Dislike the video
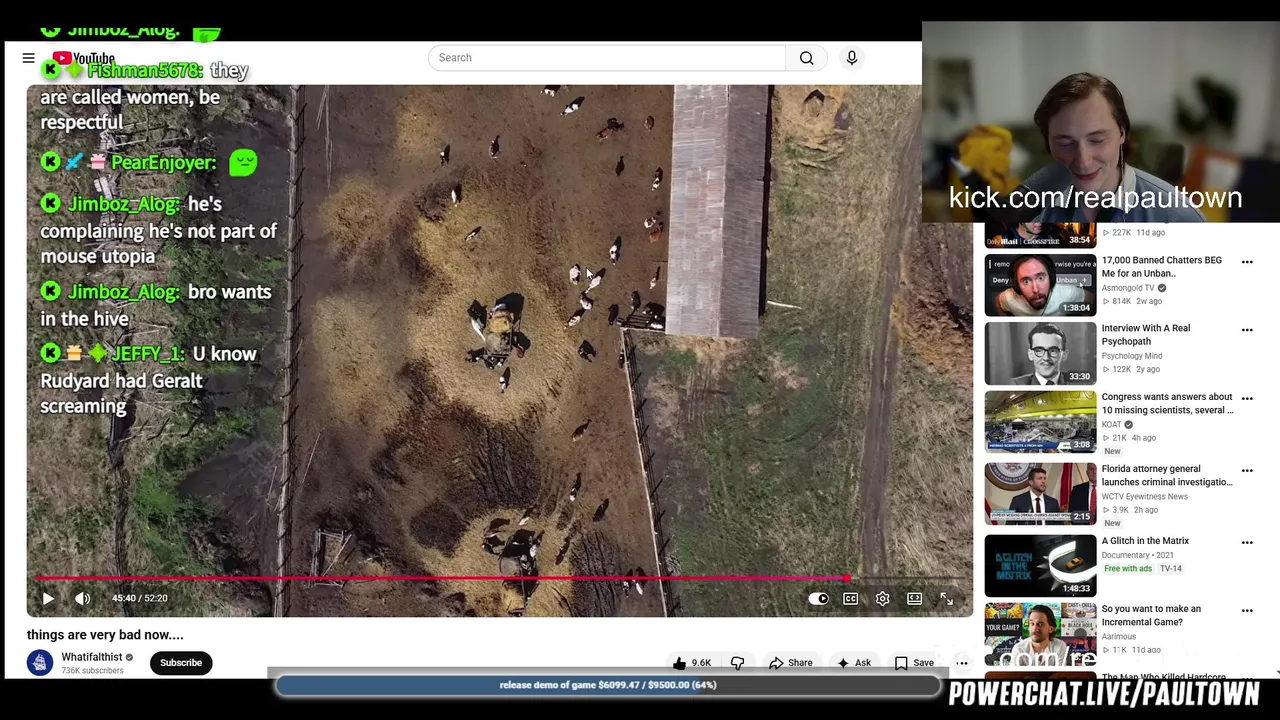1280x720 pixels. 738,663
